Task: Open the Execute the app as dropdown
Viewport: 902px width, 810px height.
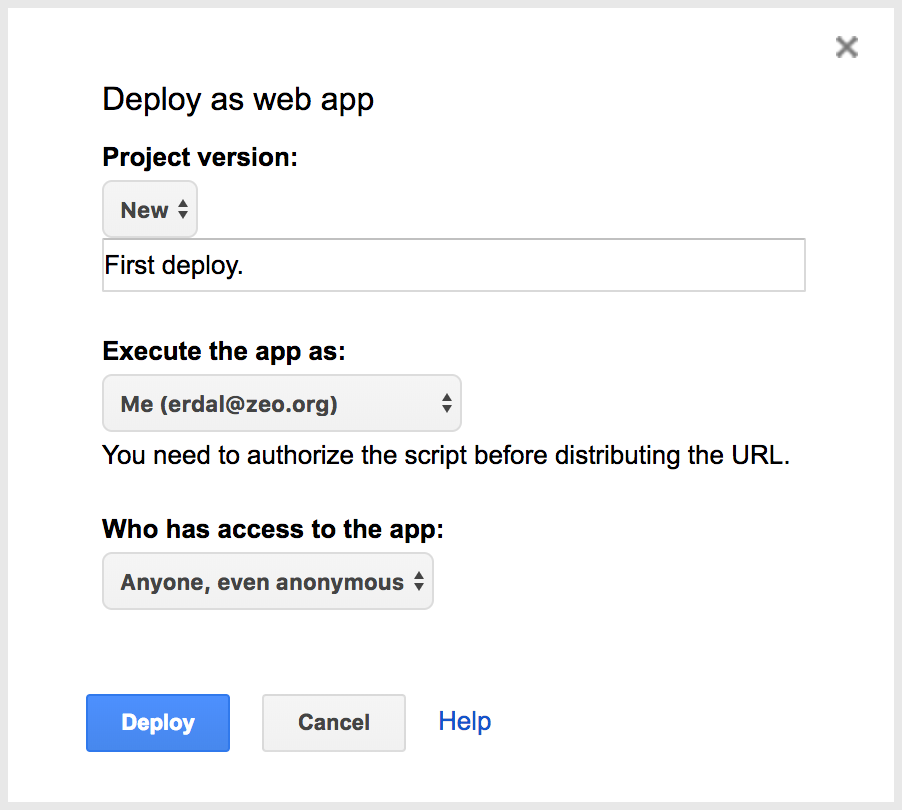Action: point(282,403)
